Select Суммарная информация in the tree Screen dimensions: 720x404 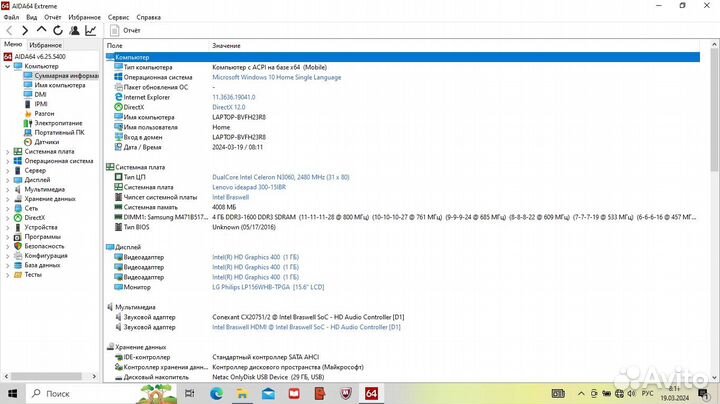(x=61, y=76)
